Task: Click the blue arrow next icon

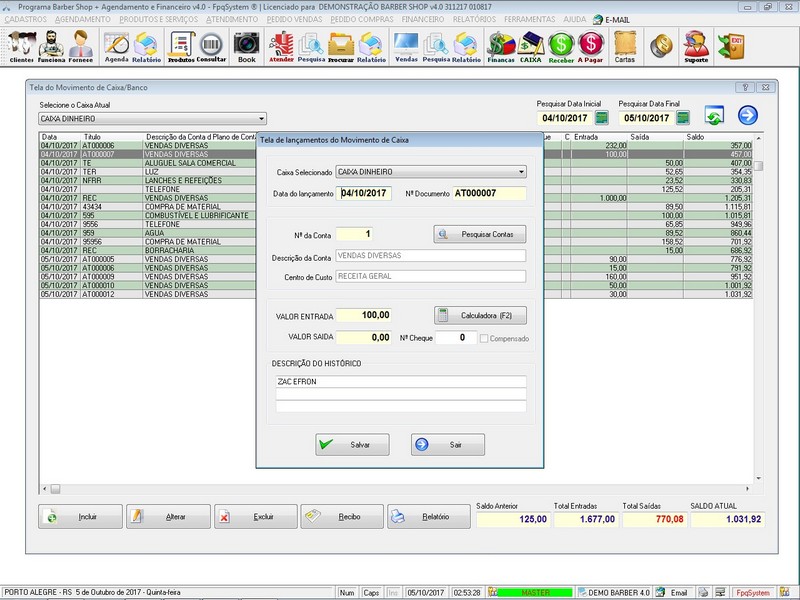Action: 748,116
